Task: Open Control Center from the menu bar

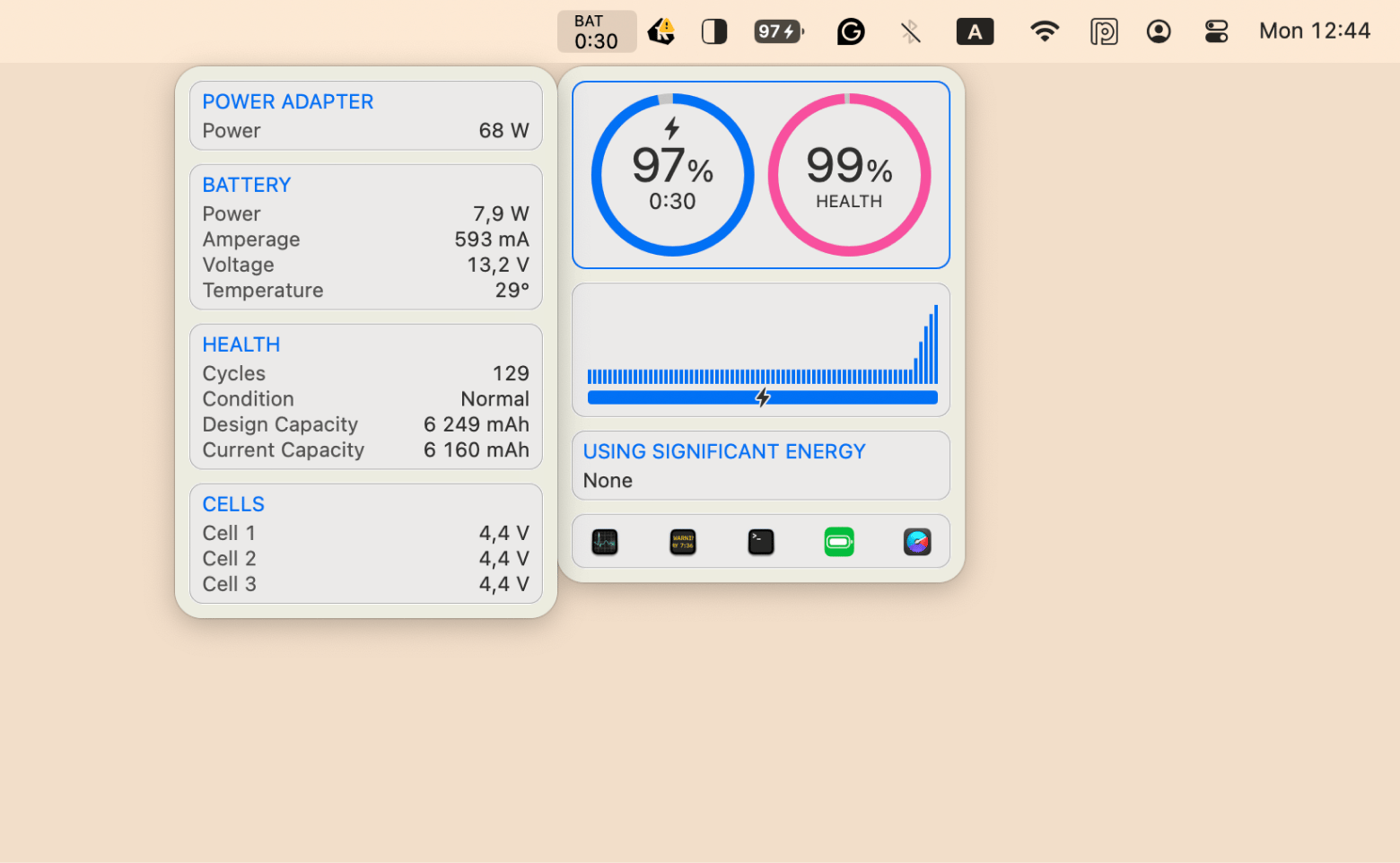Action: pos(1216,32)
